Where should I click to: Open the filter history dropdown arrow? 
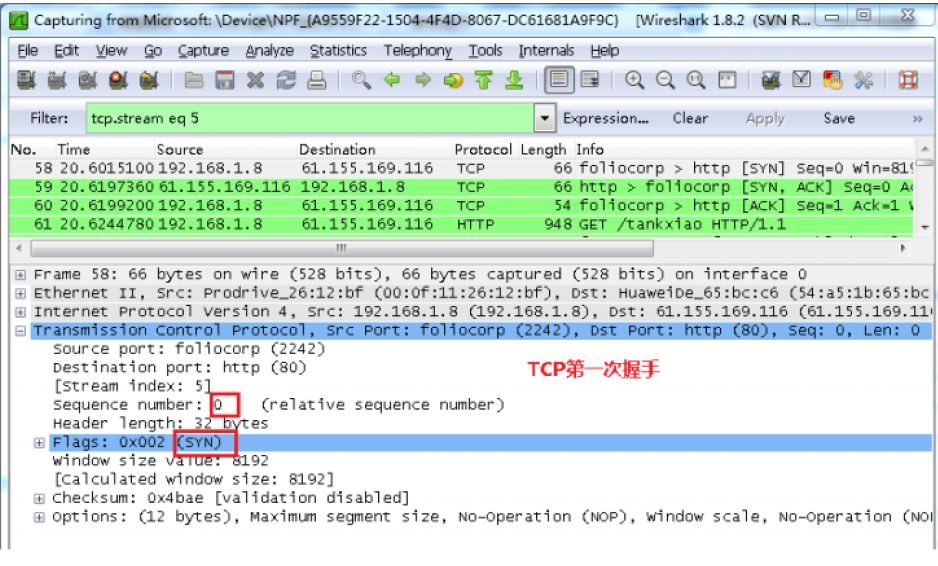pyautogui.click(x=544, y=118)
